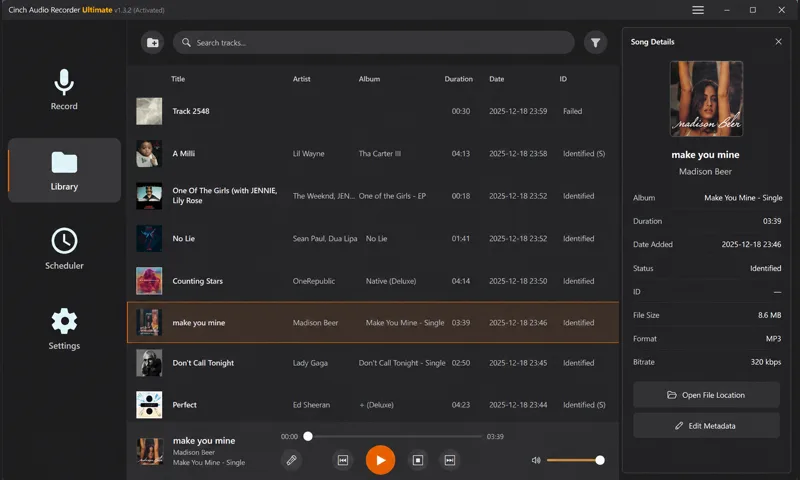Focus the Search tracks field
The height and width of the screenshot is (480, 800).
tap(373, 43)
